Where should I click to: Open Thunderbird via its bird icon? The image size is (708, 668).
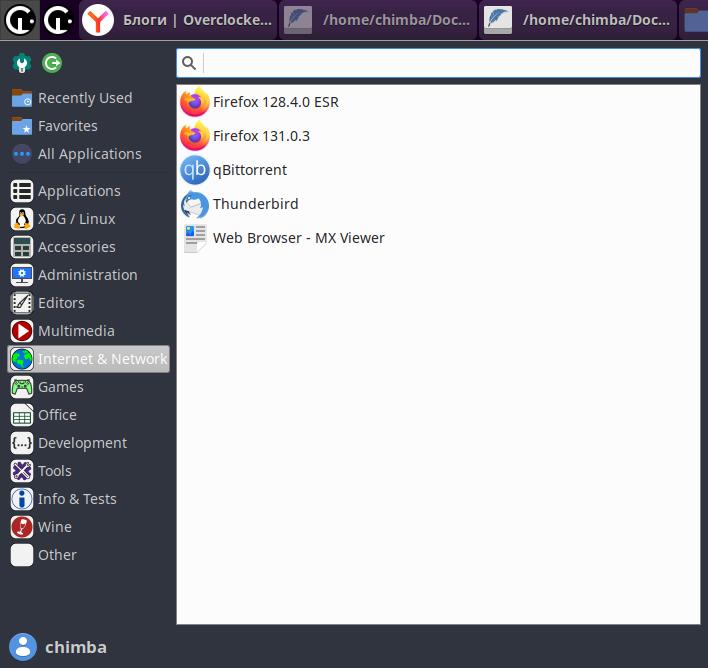pyautogui.click(x=195, y=204)
